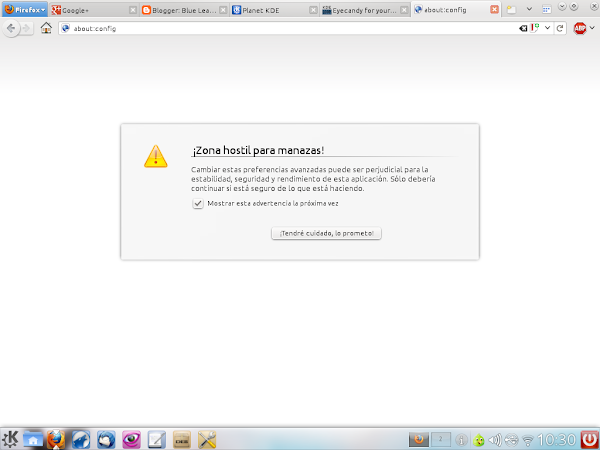The height and width of the screenshot is (450, 600).
Task: Close the Google+ tab
Action: click(x=132, y=10)
